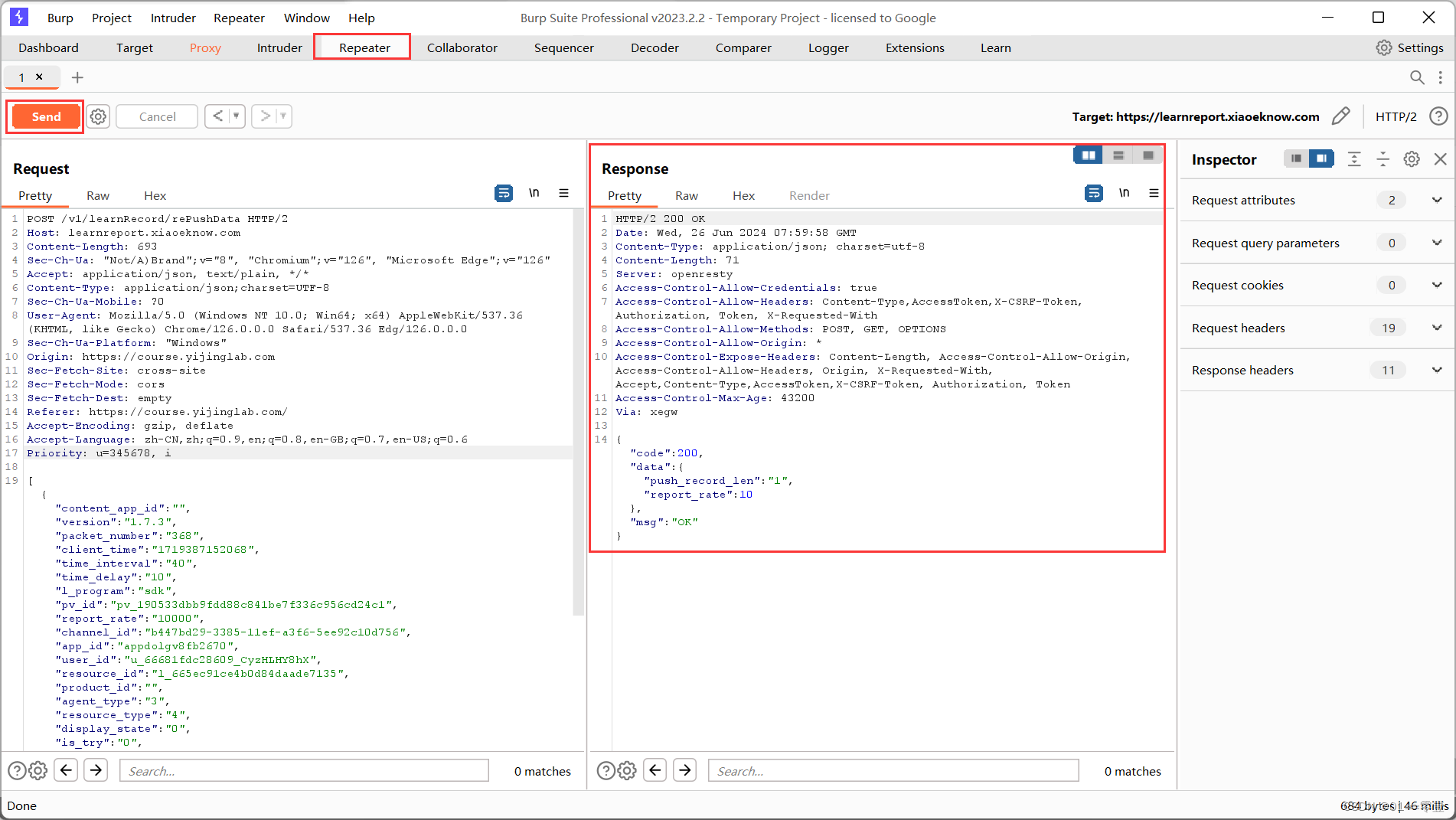Screen dimensions: 1456x820
Task: Open Settings from the top bar
Action: [x=1410, y=47]
